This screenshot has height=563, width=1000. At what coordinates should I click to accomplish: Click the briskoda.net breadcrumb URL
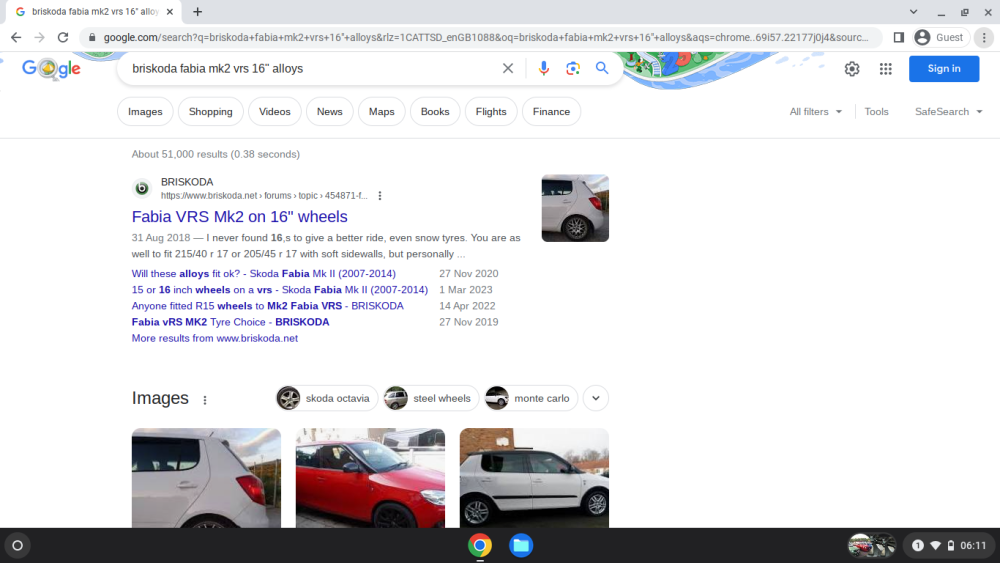(x=264, y=196)
